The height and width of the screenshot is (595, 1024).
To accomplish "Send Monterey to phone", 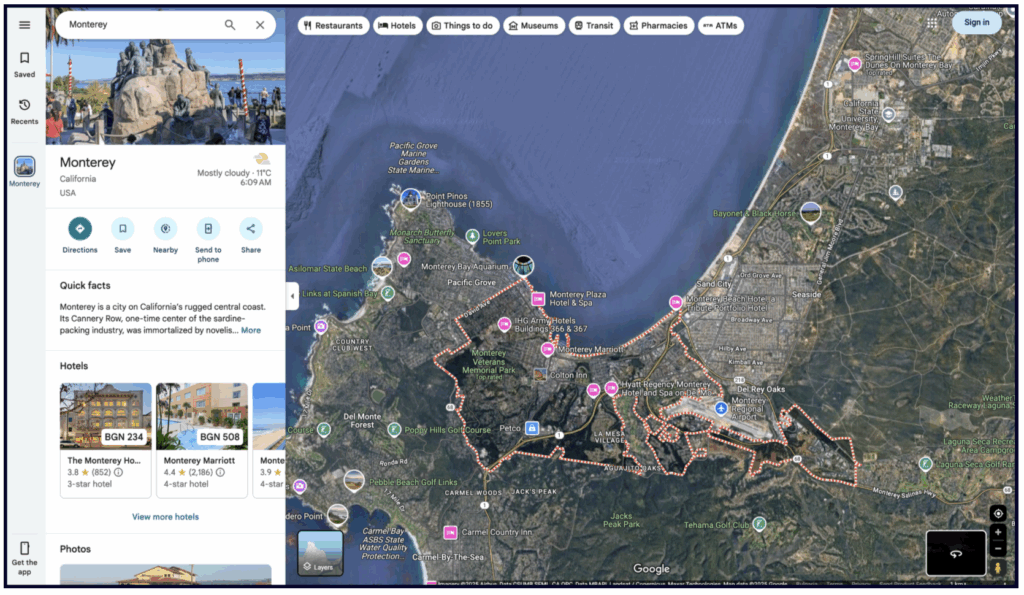I will (208, 229).
